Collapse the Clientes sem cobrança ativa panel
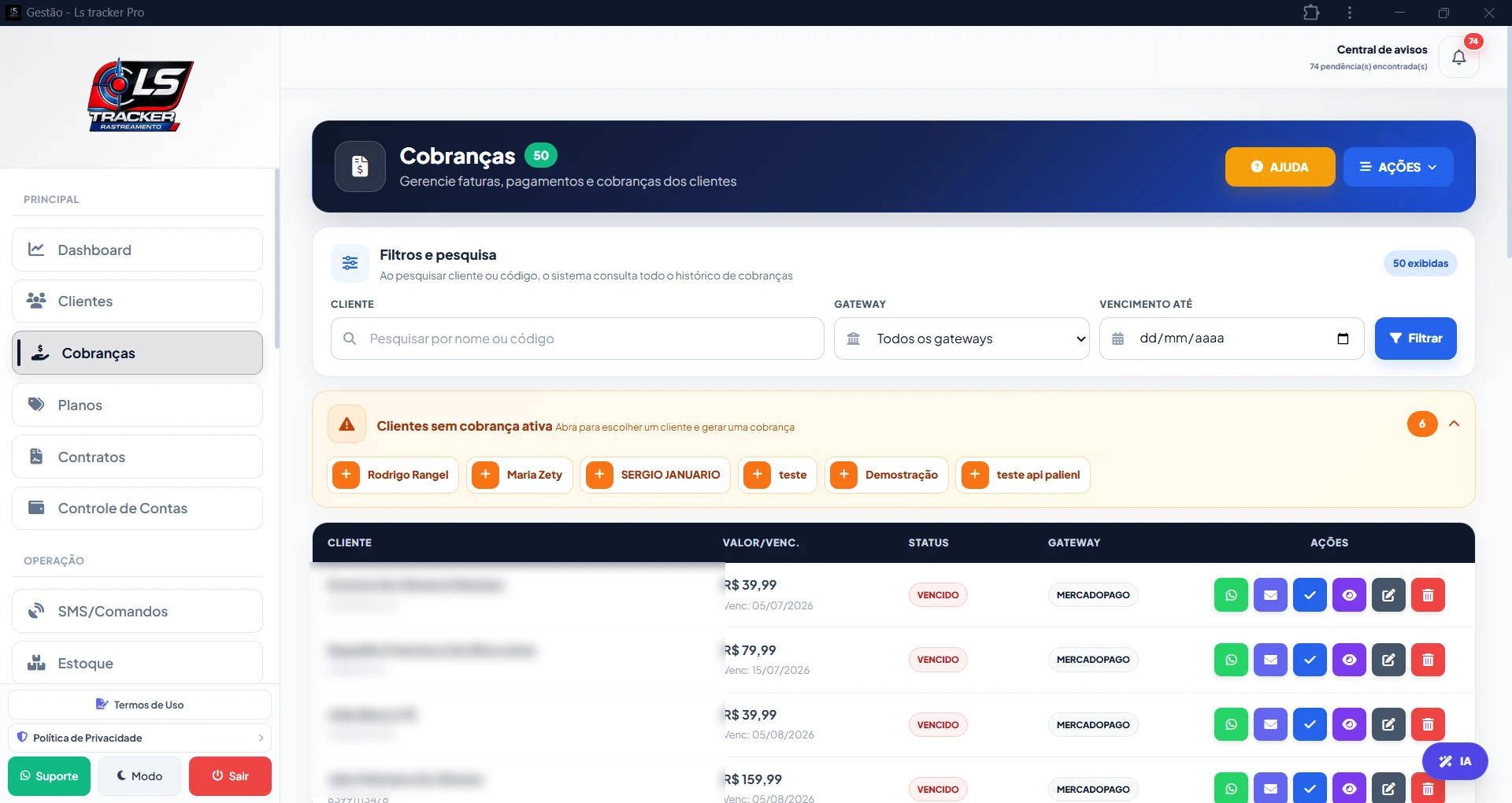This screenshot has width=1512, height=803. click(1454, 424)
